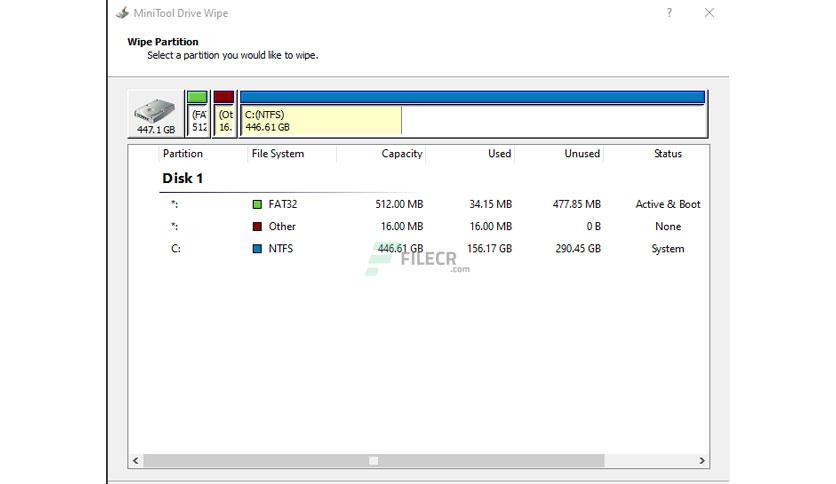Viewport: 836px width, 484px height.
Task: Click the horizontal scrollbar right arrow
Action: (702, 461)
